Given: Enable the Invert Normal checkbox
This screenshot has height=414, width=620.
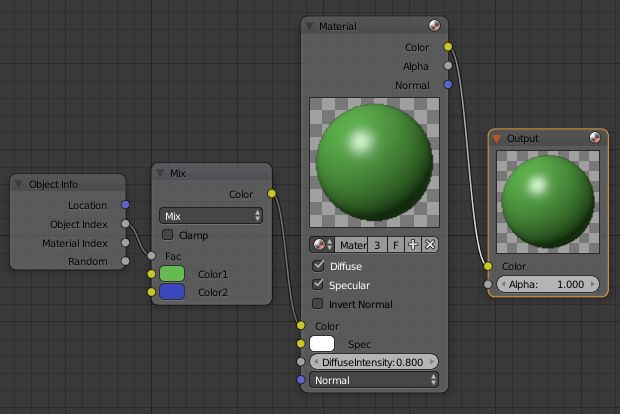Looking at the screenshot, I should click(x=318, y=303).
